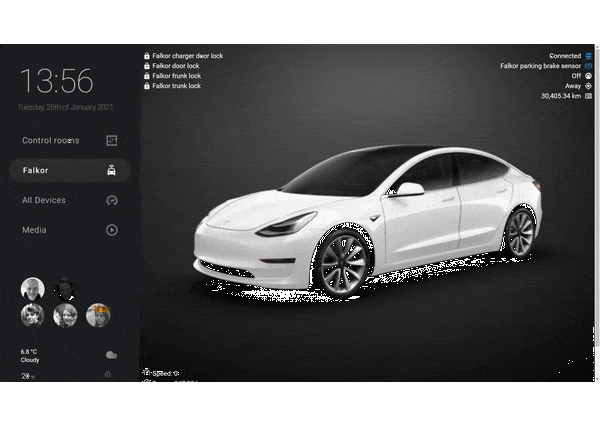Click the bald man's avatar

tap(33, 289)
